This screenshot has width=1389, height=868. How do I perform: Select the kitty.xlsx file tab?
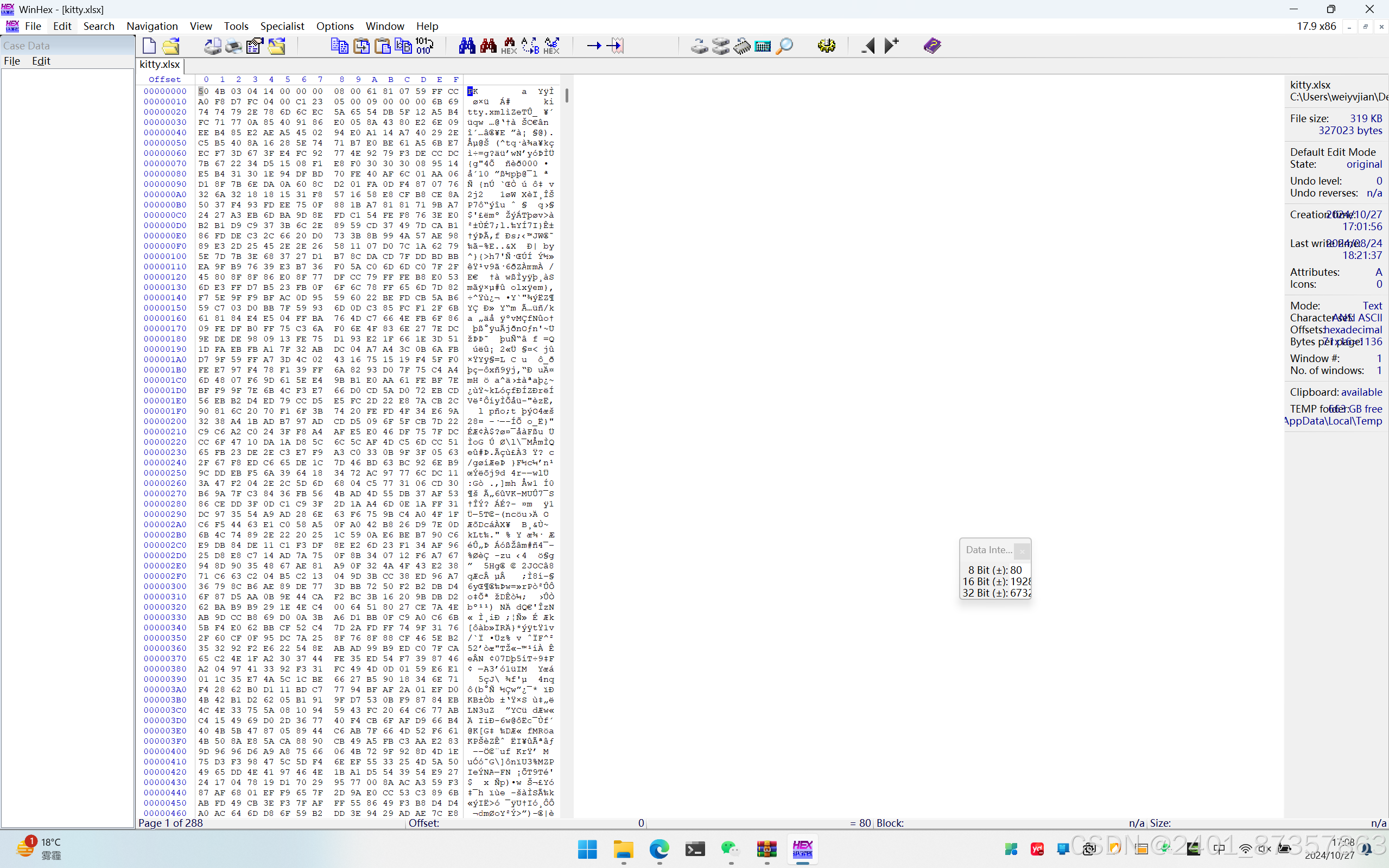[x=160, y=64]
